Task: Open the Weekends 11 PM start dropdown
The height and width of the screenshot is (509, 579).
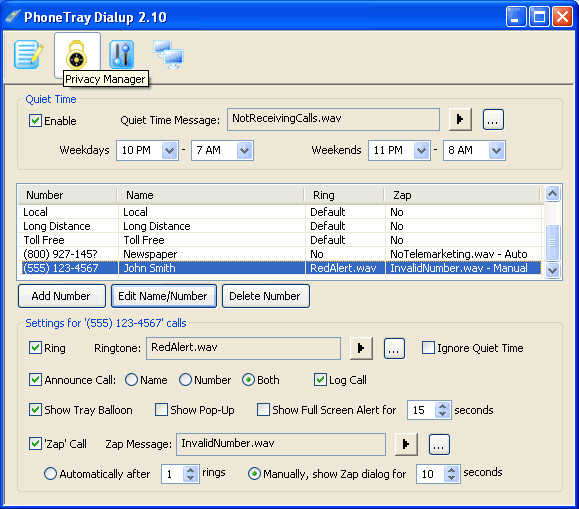Action: click(x=421, y=150)
